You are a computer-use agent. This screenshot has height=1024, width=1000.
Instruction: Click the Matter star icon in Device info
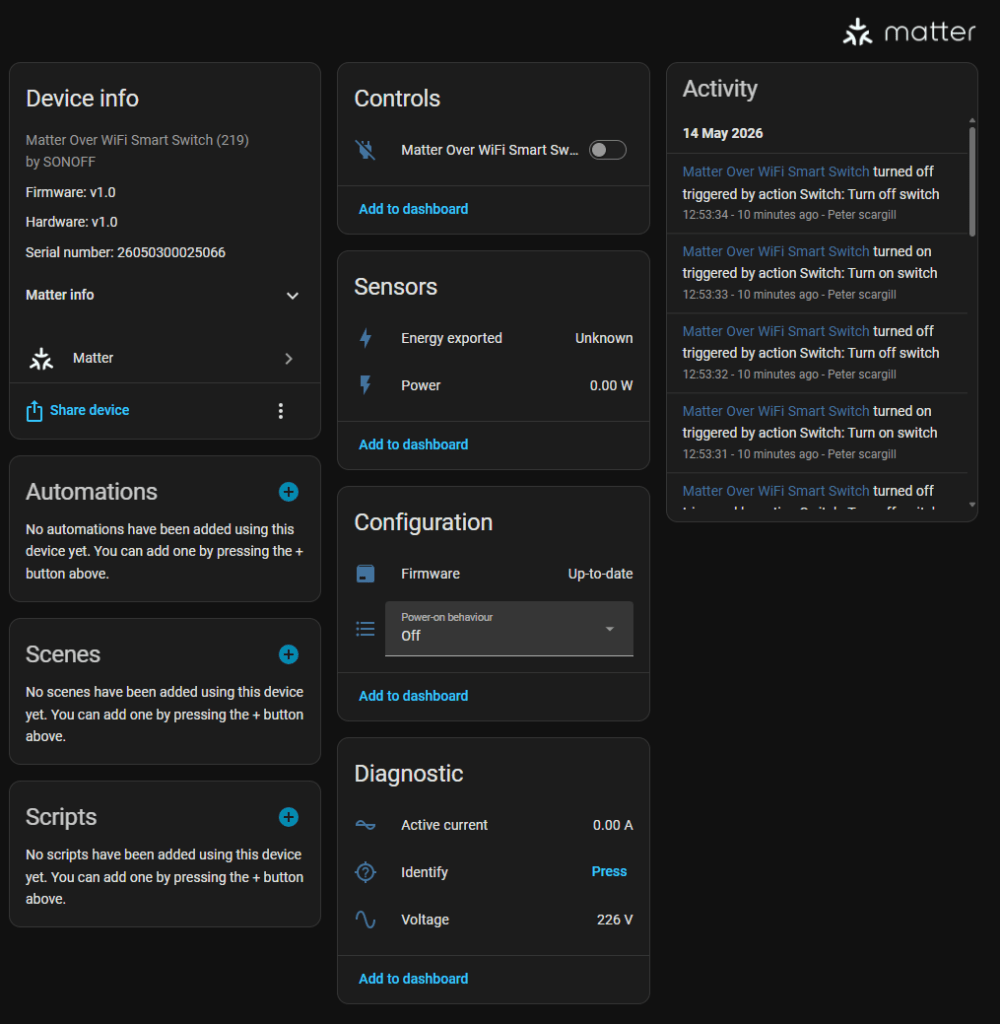41,359
